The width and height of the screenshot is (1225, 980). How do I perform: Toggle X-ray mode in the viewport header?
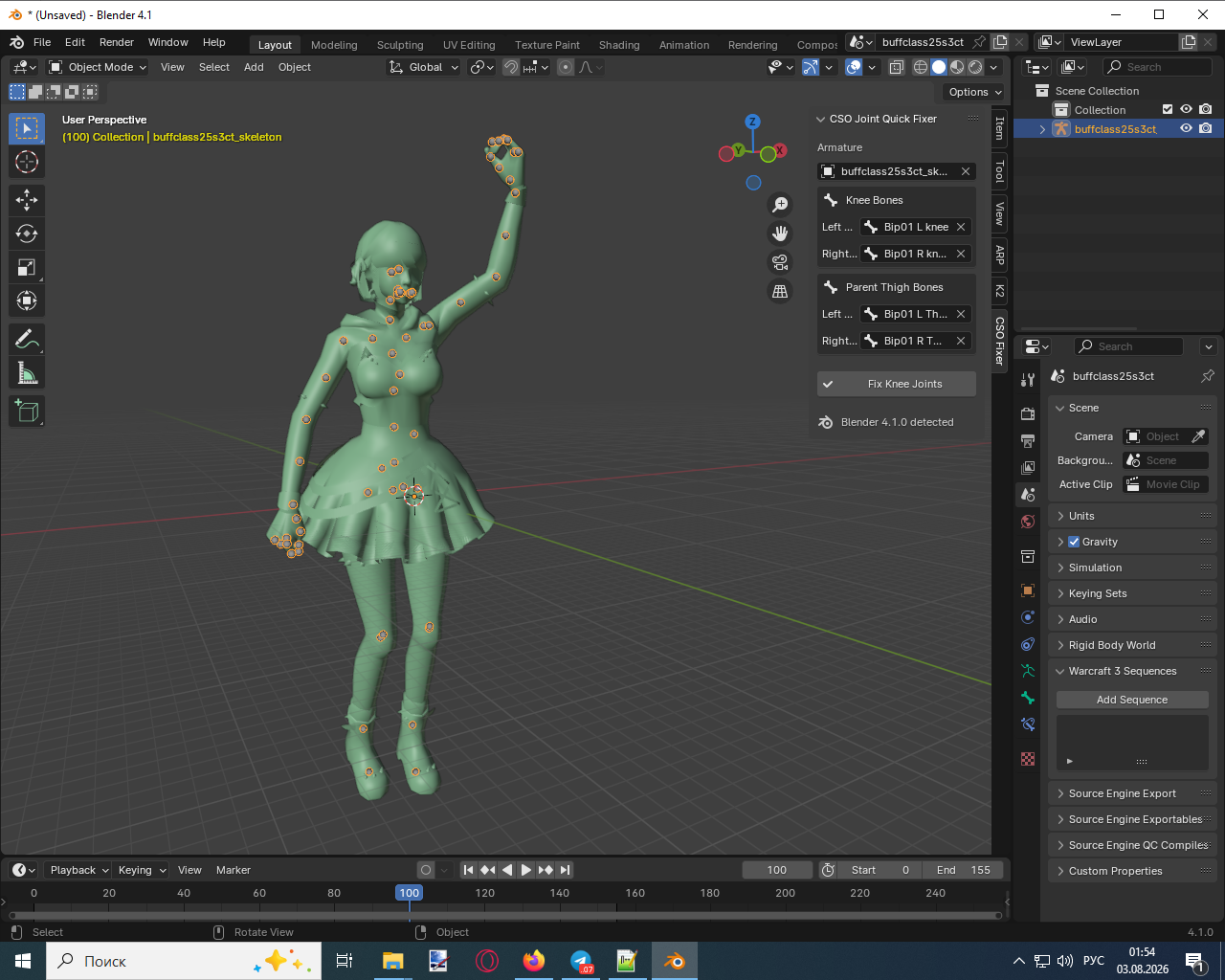click(x=897, y=67)
